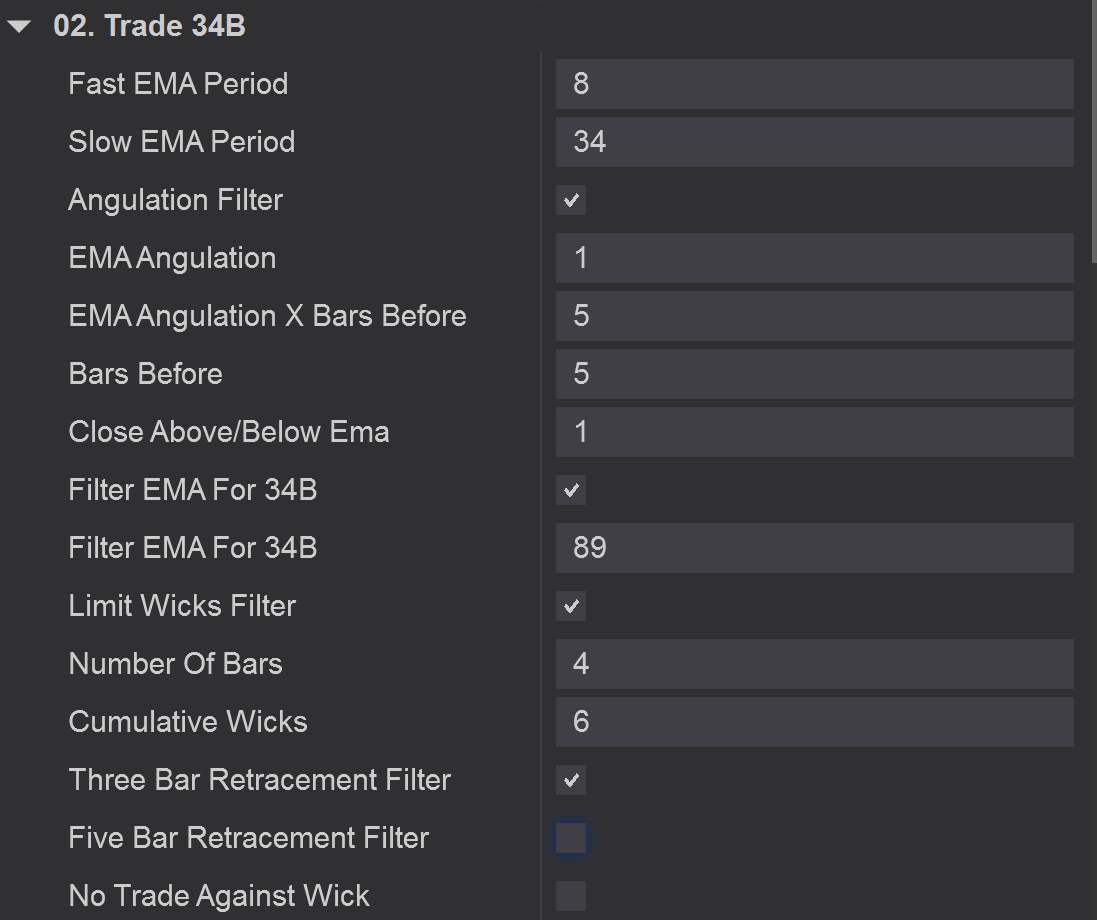Screen dimensions: 1097x920
Task: Click the Angulation Filter label text
Action: pyautogui.click(x=175, y=200)
